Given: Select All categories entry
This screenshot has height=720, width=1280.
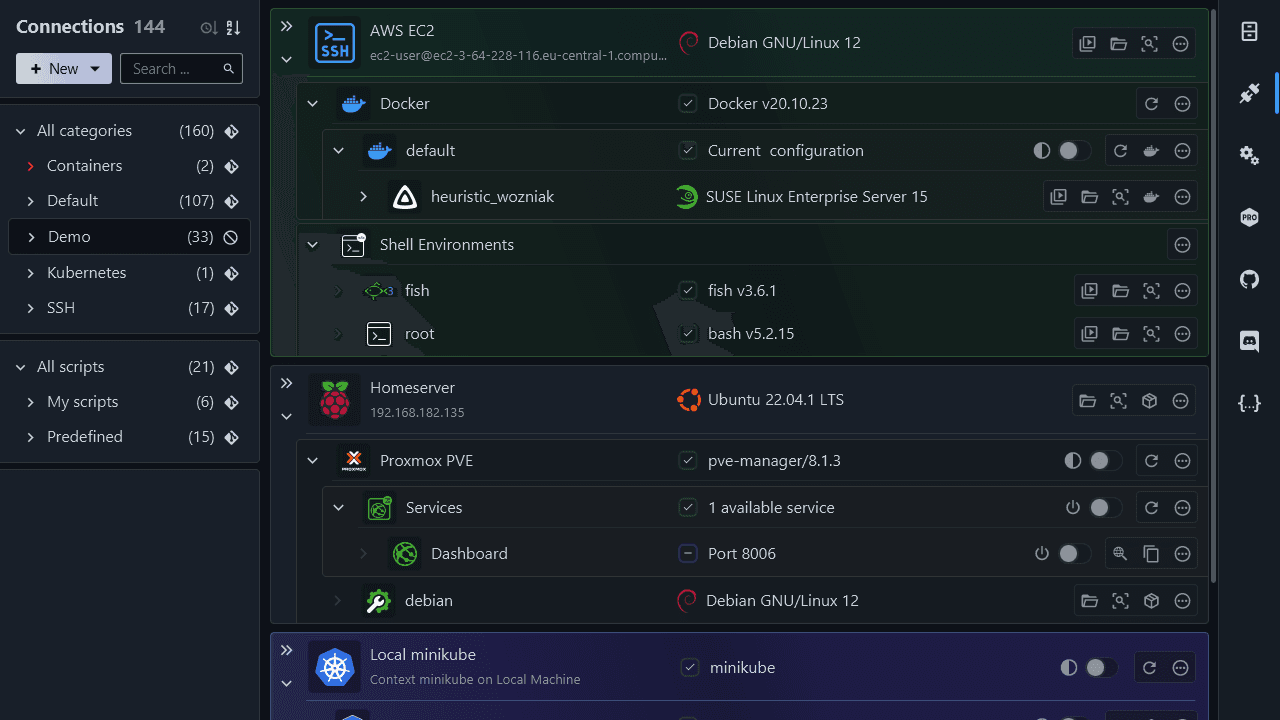Looking at the screenshot, I should pyautogui.click(x=129, y=131).
